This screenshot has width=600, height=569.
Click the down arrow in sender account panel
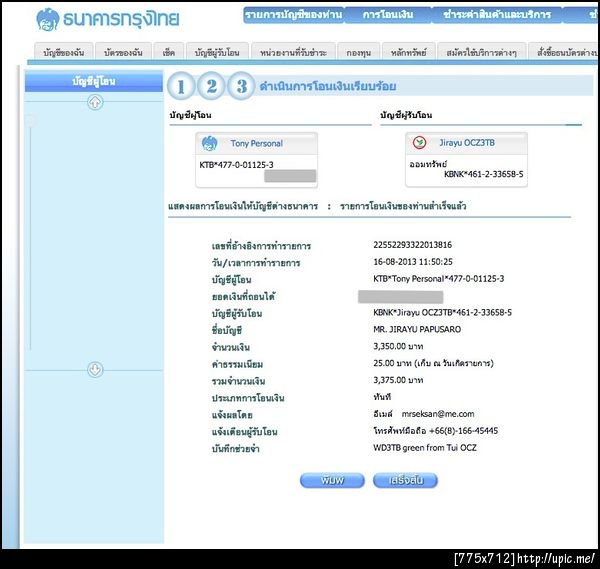pos(95,370)
